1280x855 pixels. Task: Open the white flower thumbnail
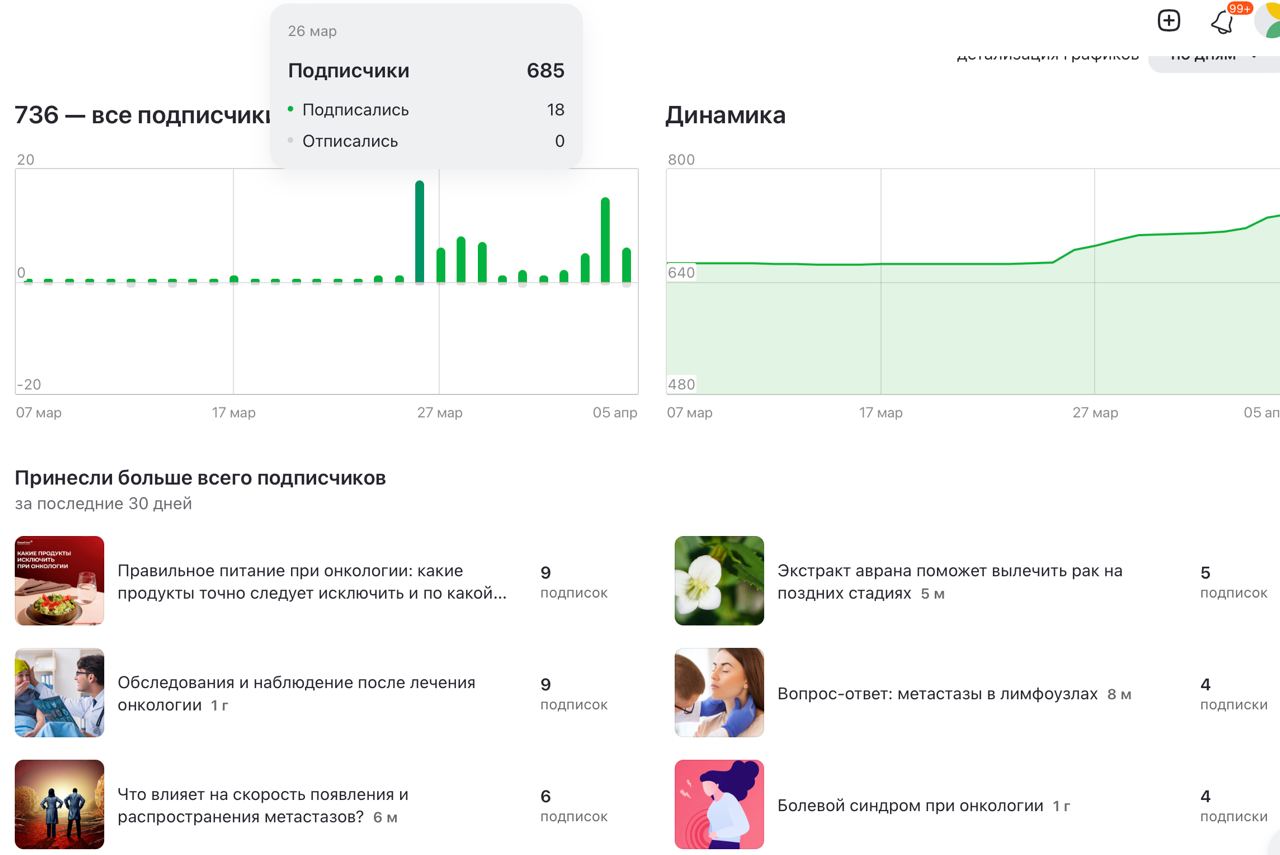pyautogui.click(x=719, y=581)
